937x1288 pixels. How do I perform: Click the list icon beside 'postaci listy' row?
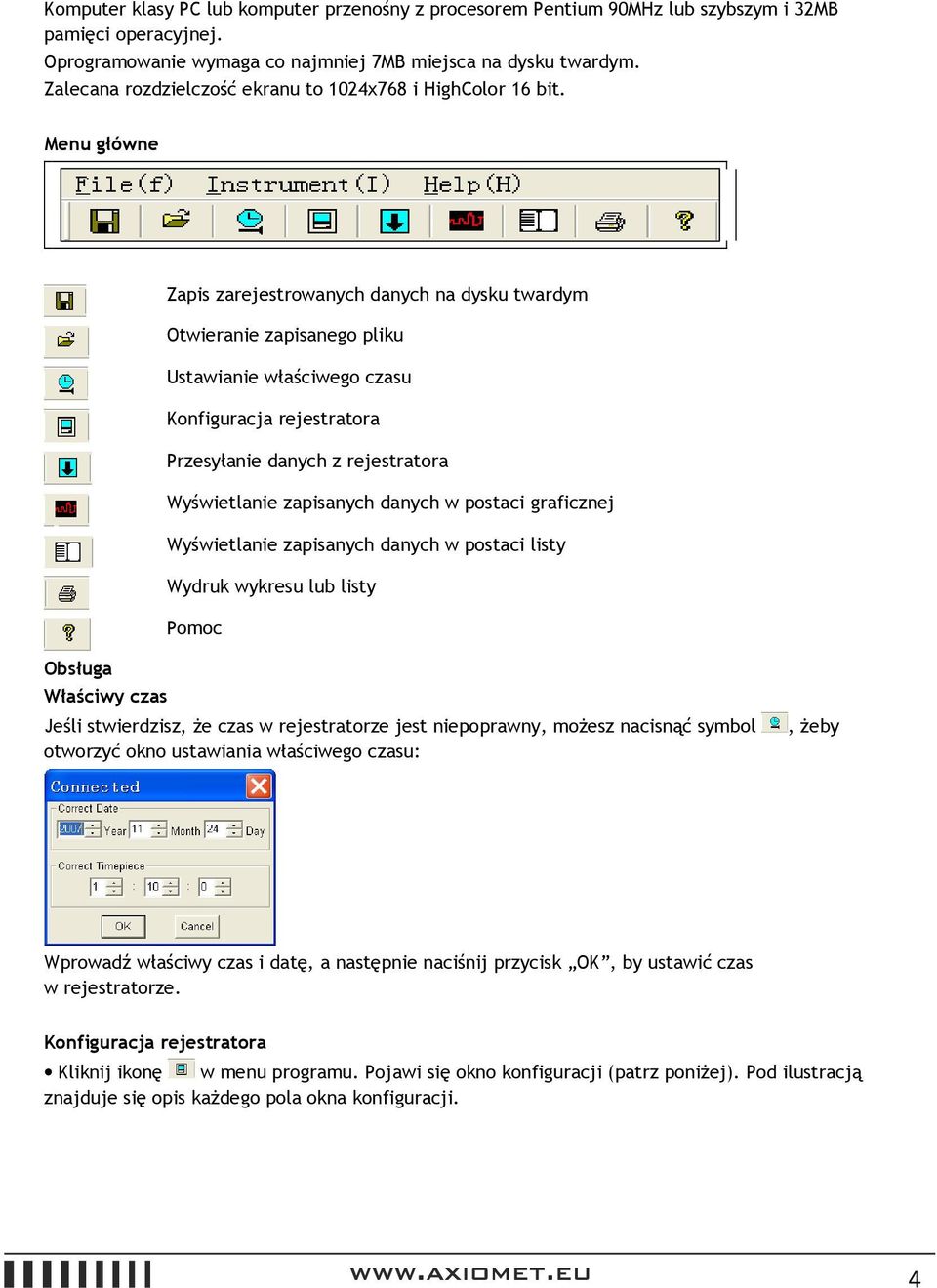point(68,552)
